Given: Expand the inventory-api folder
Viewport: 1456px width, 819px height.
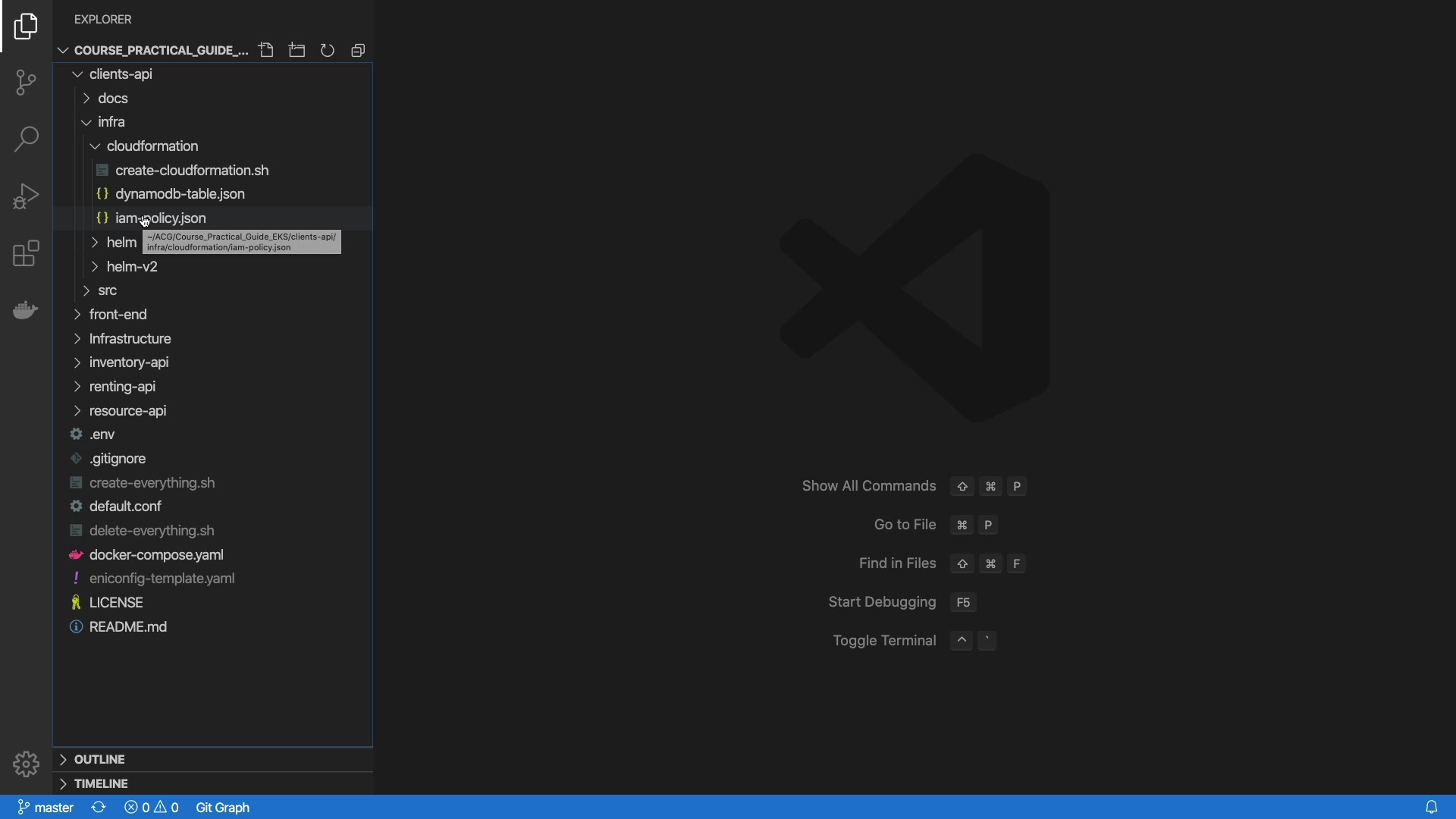Looking at the screenshot, I should click(x=129, y=362).
